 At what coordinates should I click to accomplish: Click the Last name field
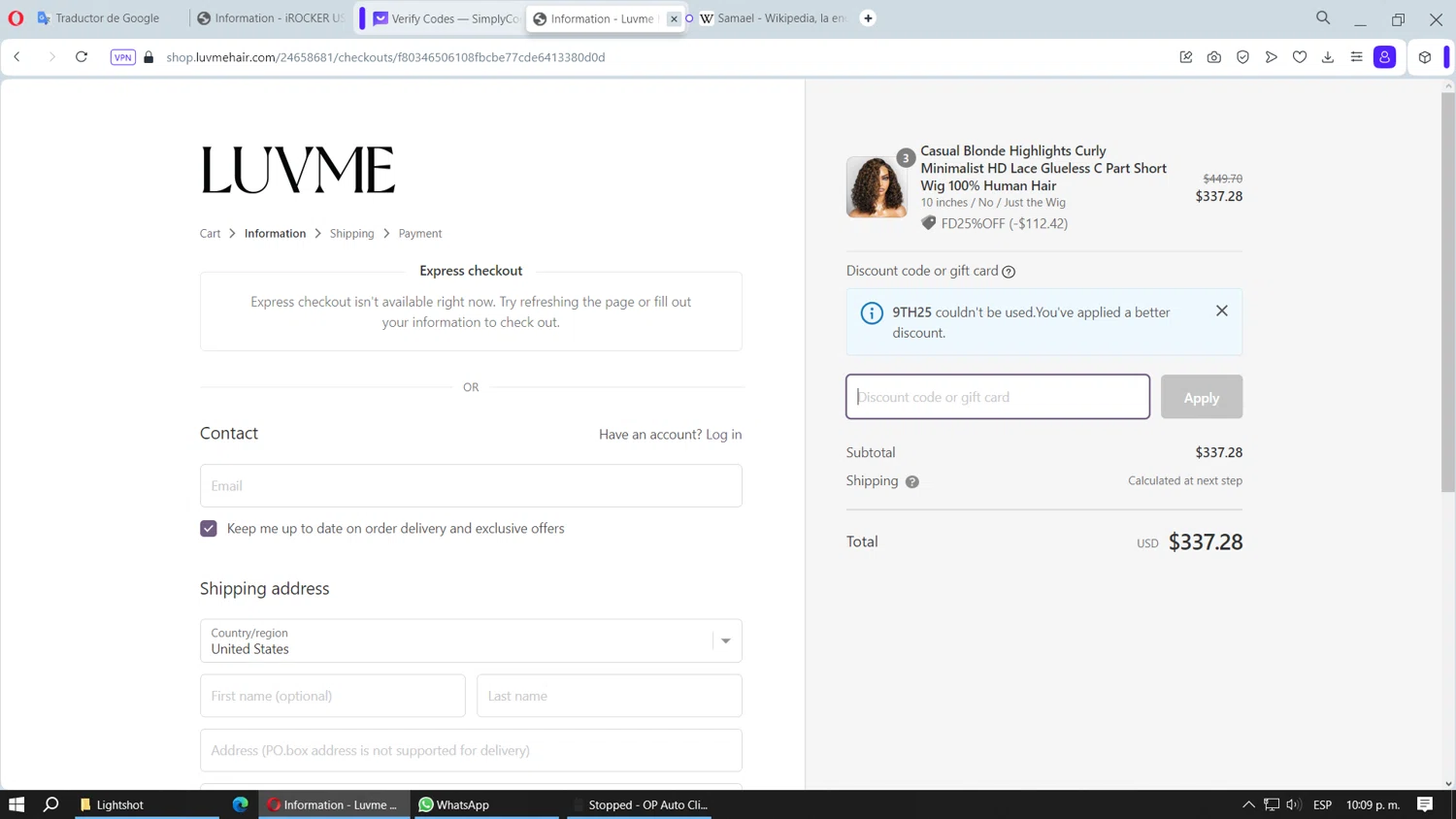(x=610, y=696)
